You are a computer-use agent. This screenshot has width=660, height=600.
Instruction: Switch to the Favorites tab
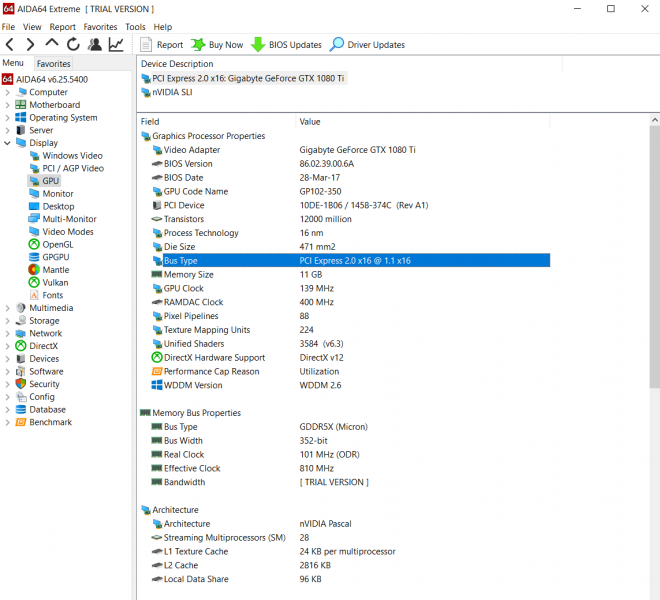click(x=53, y=63)
